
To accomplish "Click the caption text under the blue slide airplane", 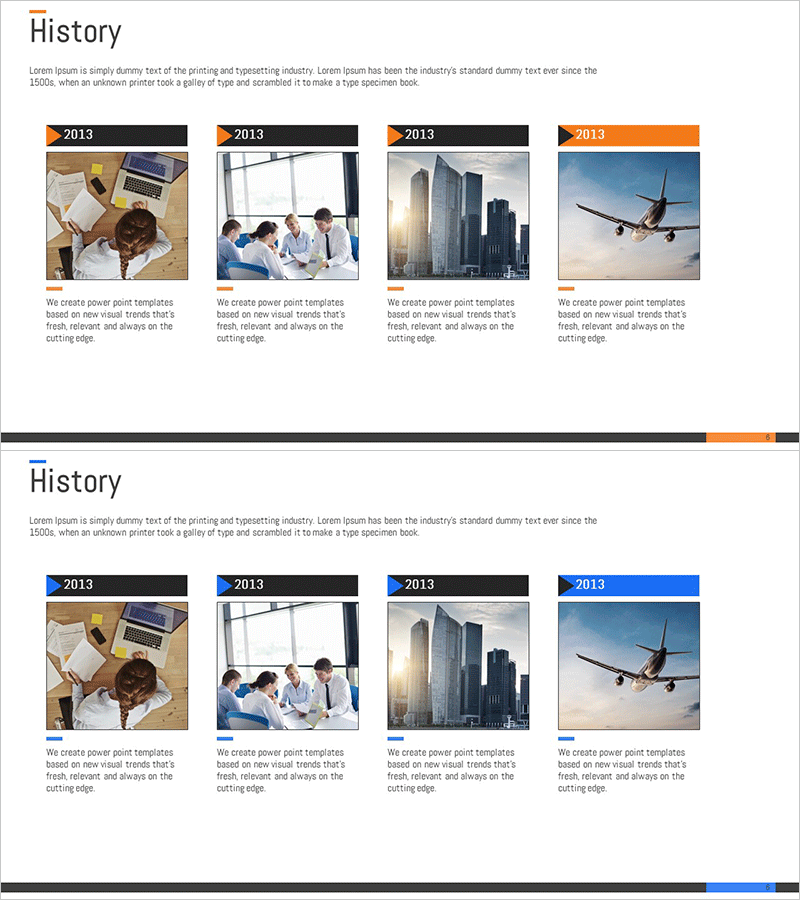I will pyautogui.click(x=622, y=770).
